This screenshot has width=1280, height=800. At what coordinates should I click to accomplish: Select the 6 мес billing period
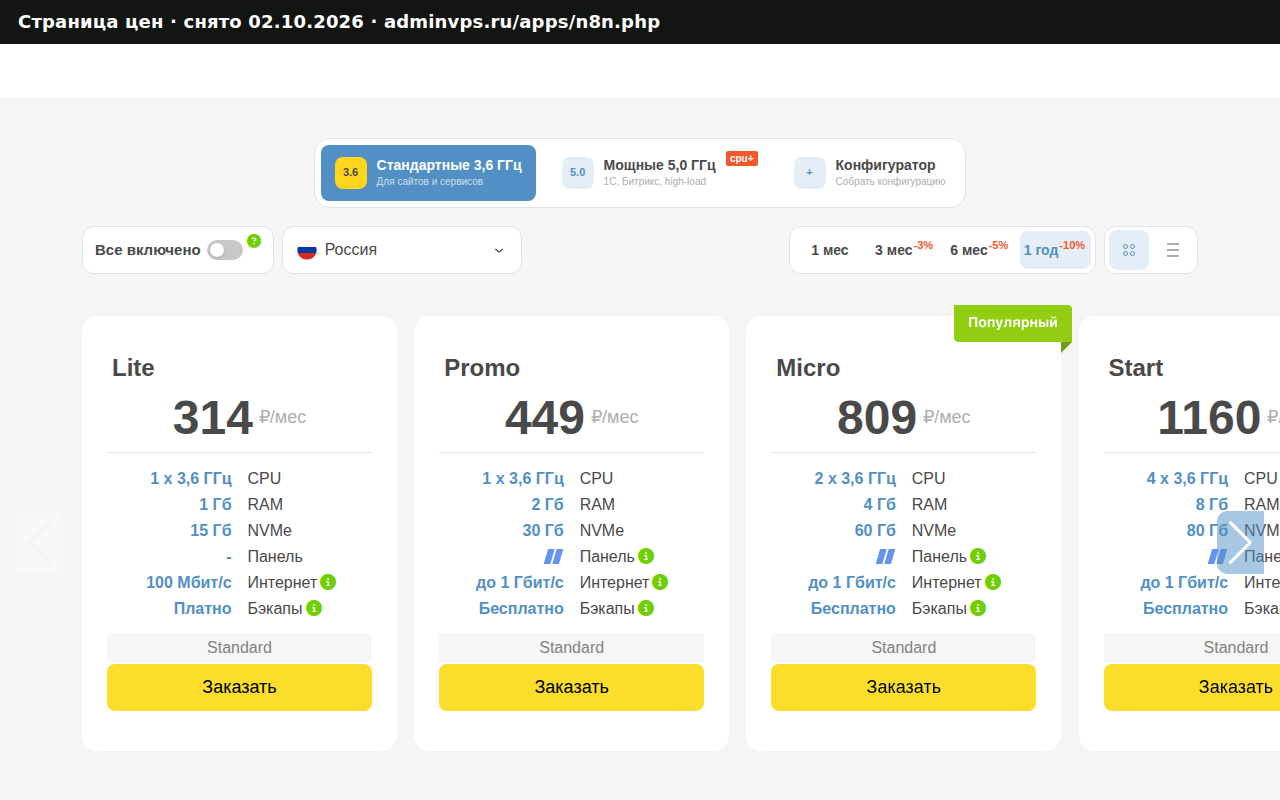pos(979,250)
